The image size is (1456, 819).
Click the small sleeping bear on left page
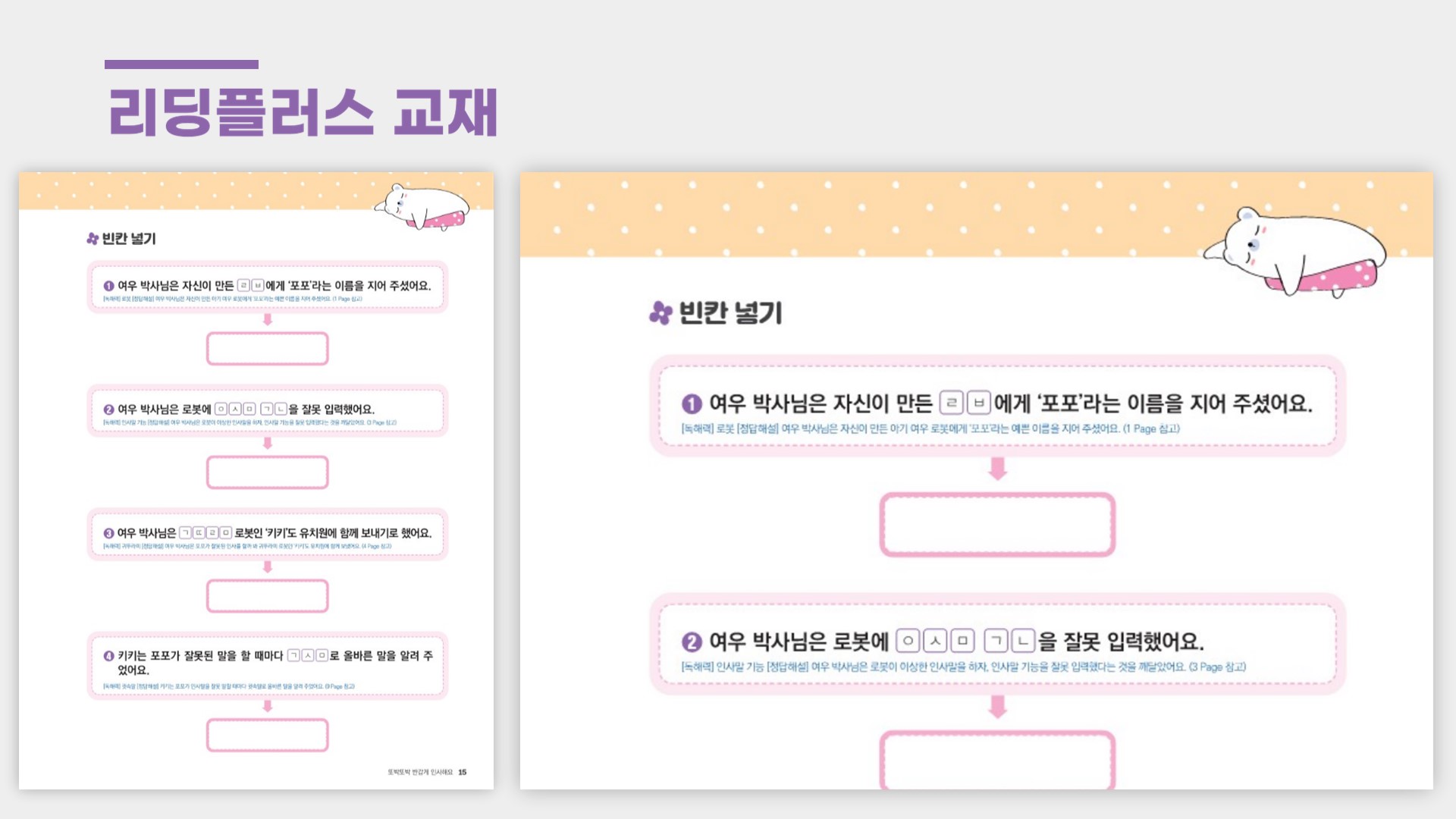coord(422,206)
